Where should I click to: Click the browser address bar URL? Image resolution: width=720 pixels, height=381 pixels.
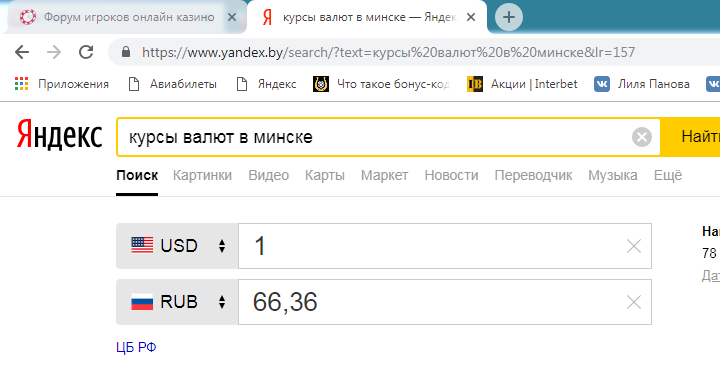[388, 52]
